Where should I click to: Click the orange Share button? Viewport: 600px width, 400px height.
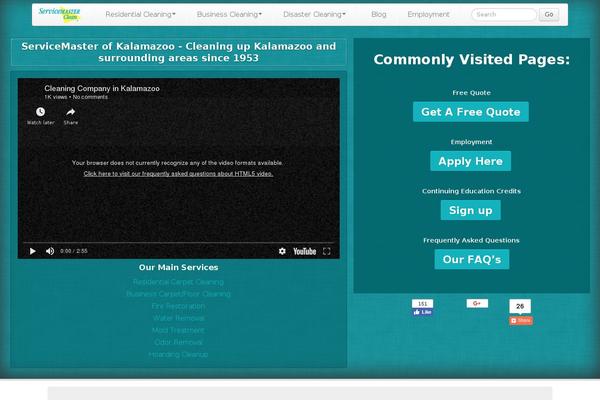(520, 320)
